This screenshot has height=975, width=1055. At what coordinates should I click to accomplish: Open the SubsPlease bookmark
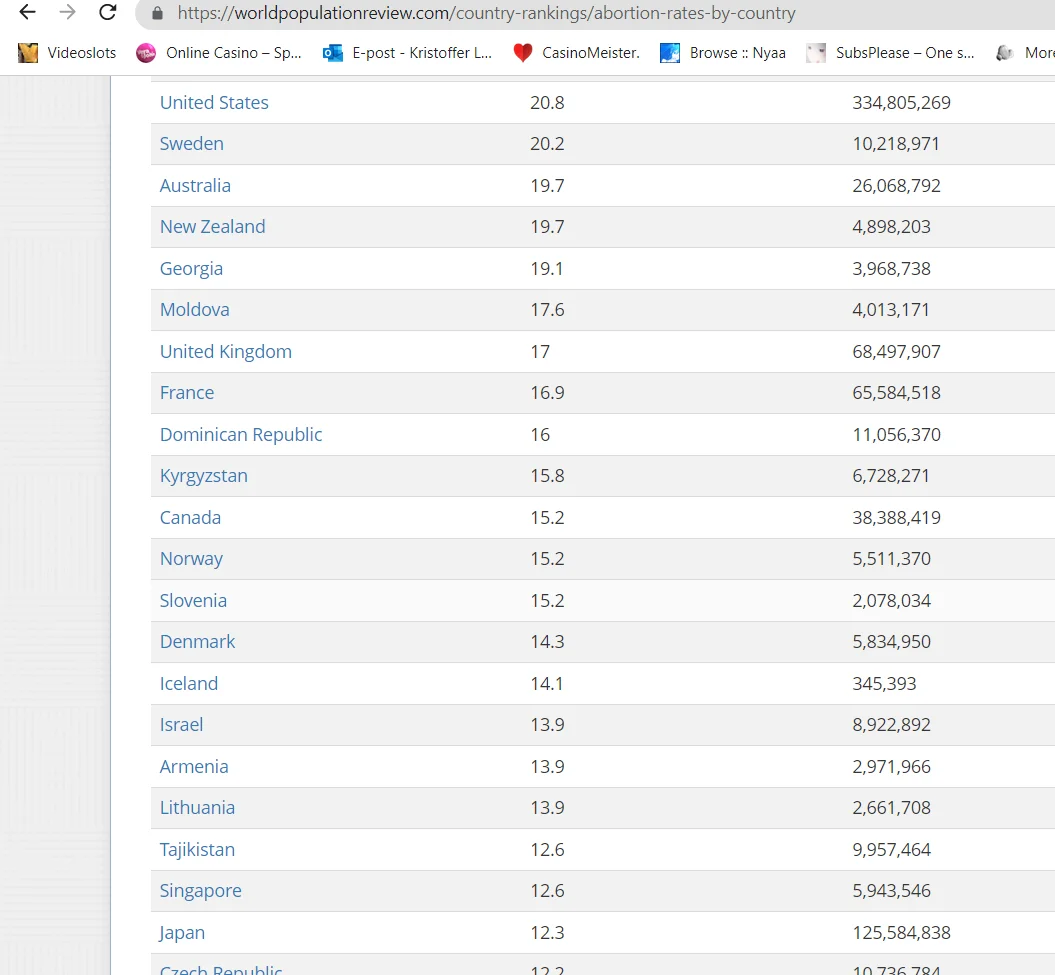pyautogui.click(x=890, y=52)
